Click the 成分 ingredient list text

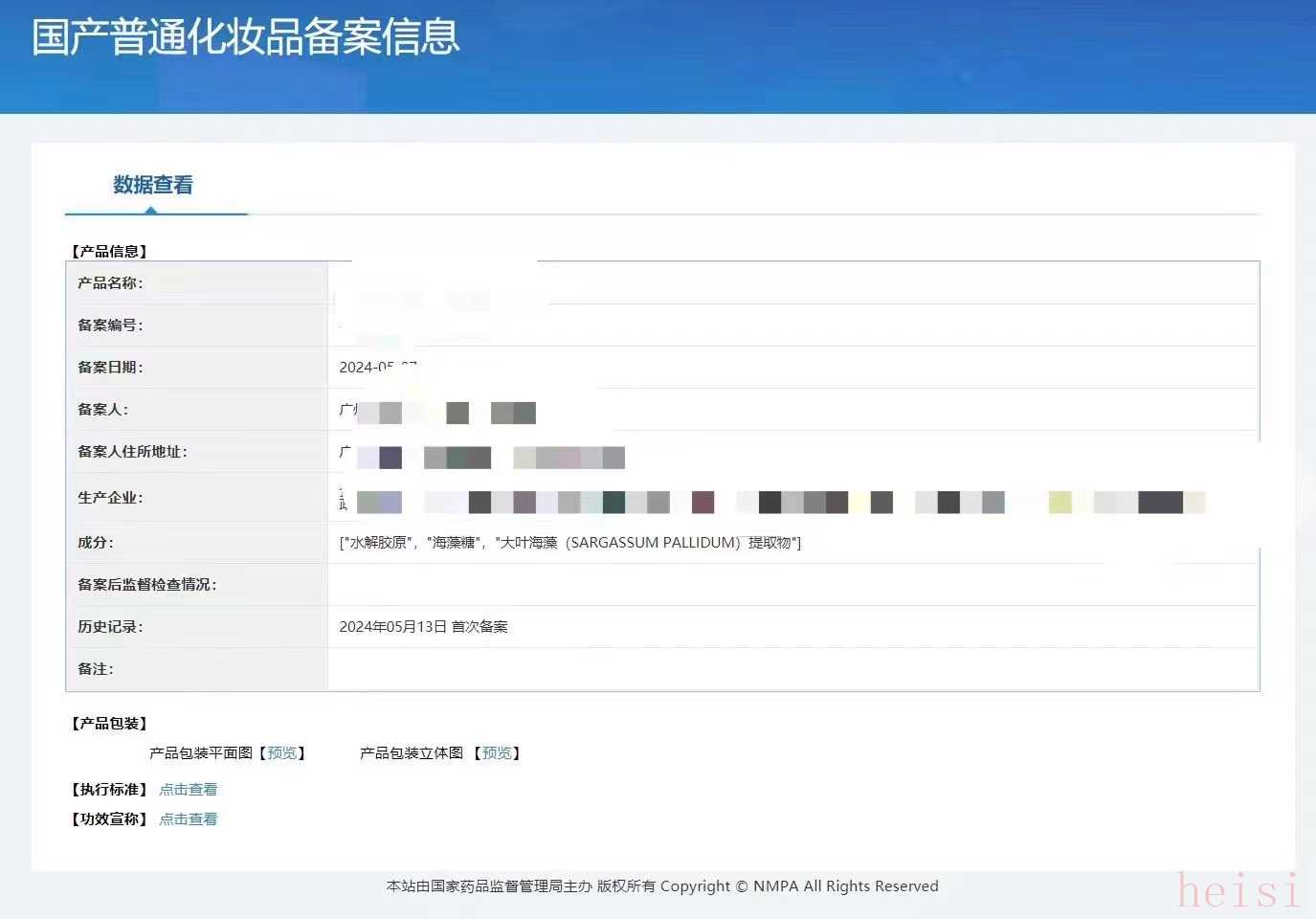click(x=570, y=543)
